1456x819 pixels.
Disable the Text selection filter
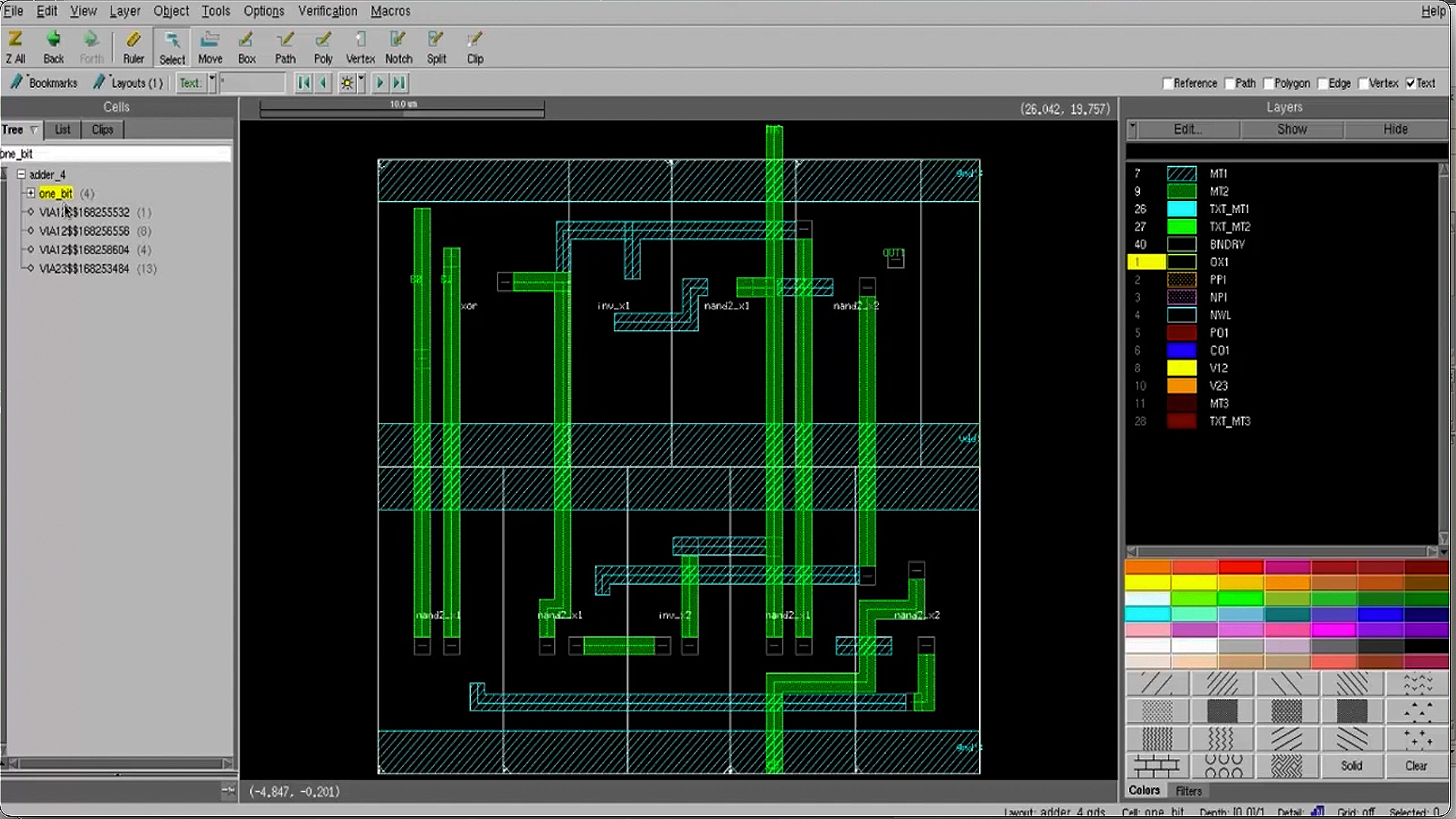click(1412, 83)
